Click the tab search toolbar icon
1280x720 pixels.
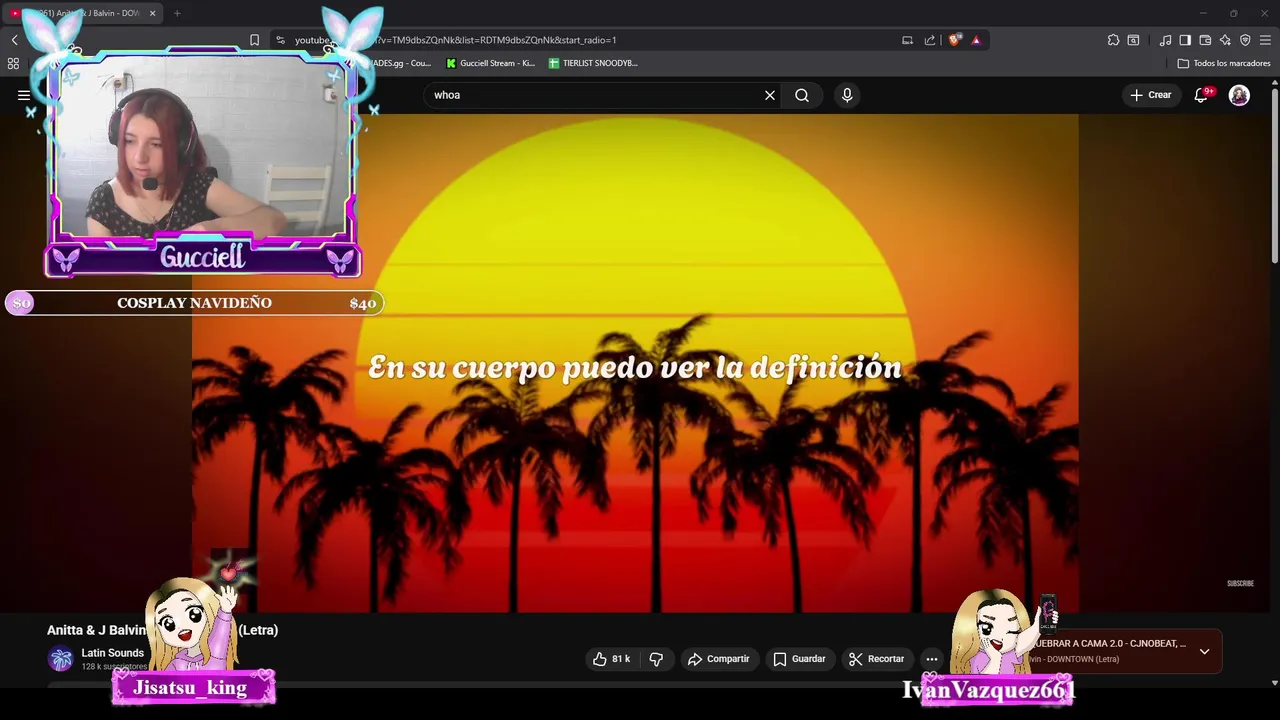1133,40
